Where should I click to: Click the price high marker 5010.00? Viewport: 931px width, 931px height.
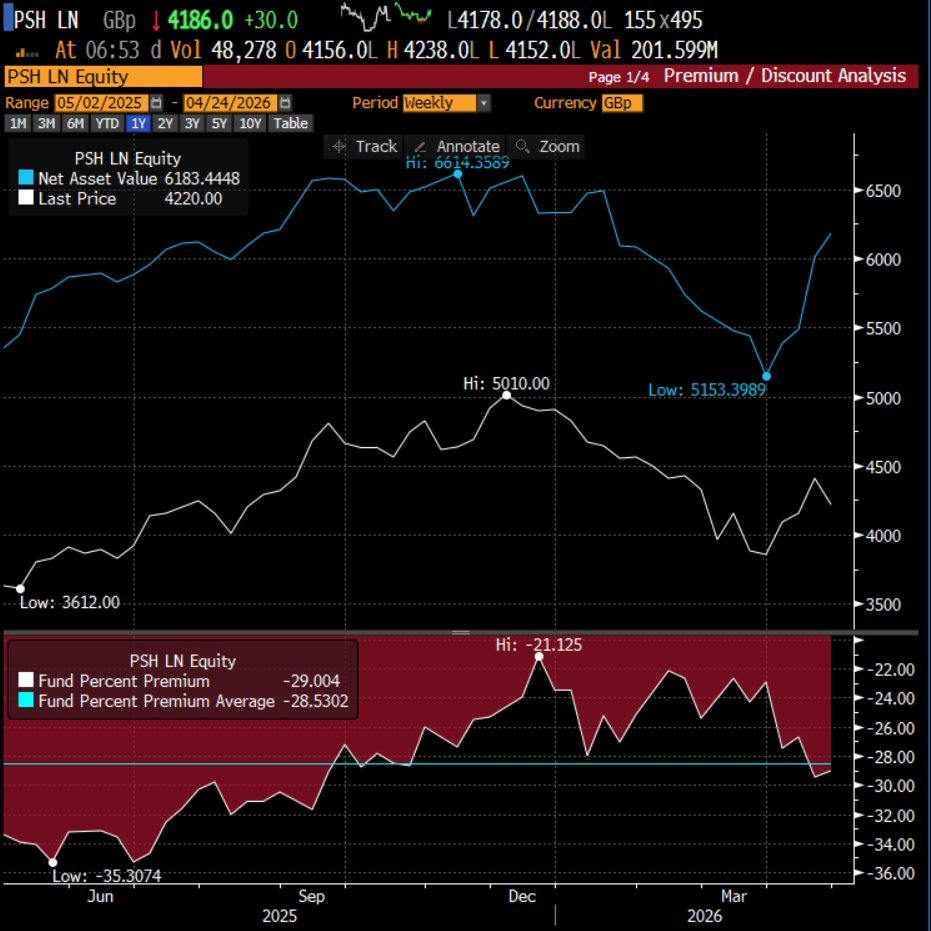click(506, 395)
